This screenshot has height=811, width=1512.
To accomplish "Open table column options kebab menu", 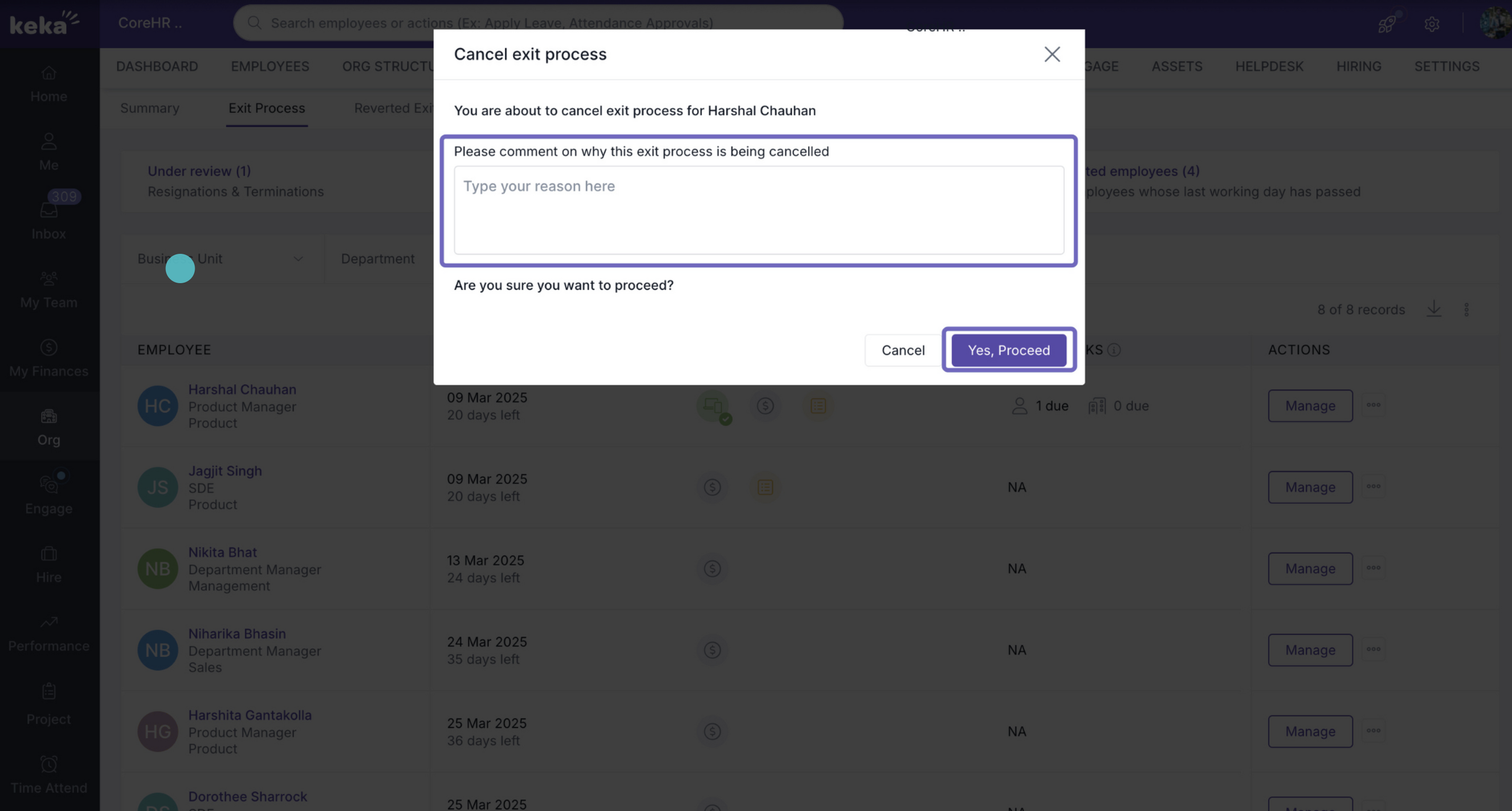I will [1466, 309].
